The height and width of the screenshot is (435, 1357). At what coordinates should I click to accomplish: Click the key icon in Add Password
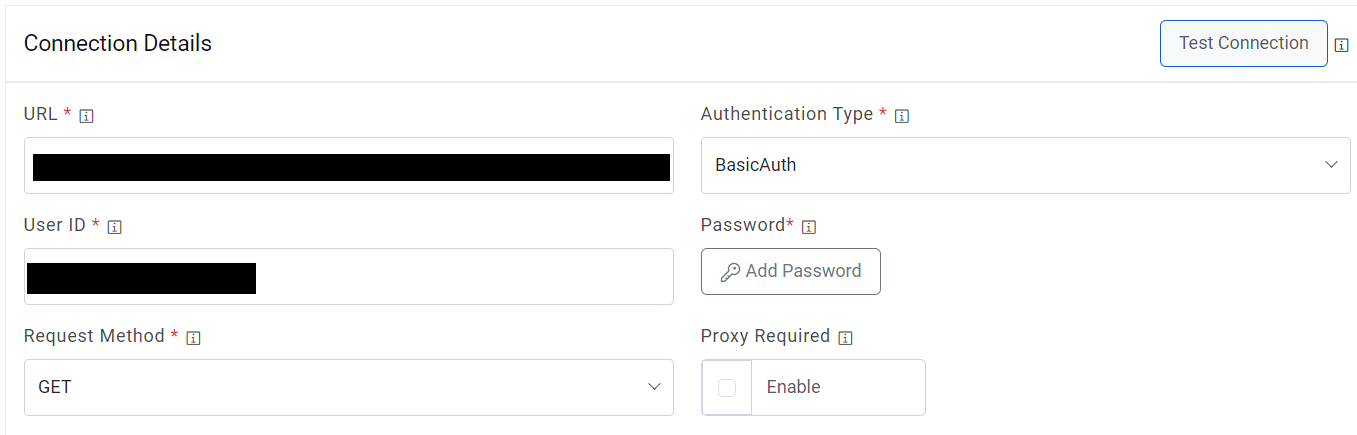[730, 272]
